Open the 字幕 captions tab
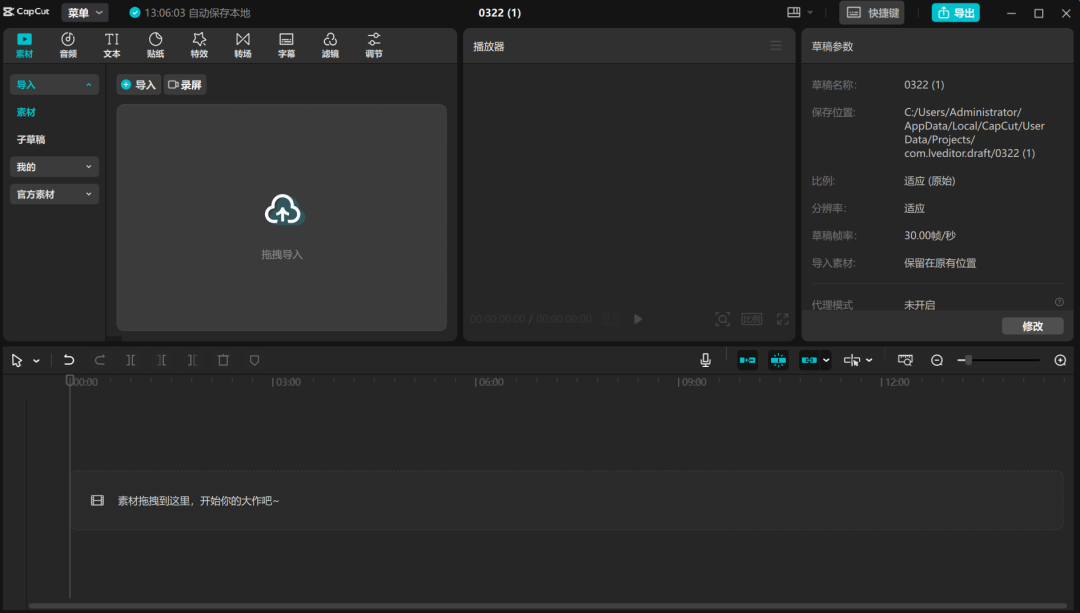 [x=287, y=45]
